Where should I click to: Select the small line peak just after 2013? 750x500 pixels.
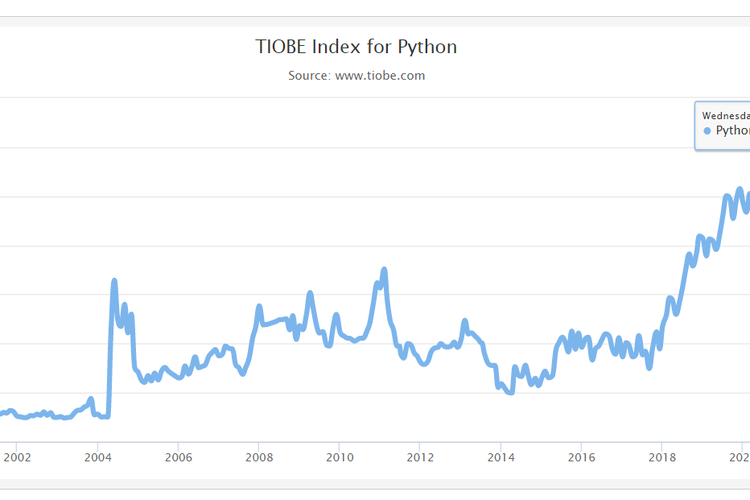coord(464,322)
